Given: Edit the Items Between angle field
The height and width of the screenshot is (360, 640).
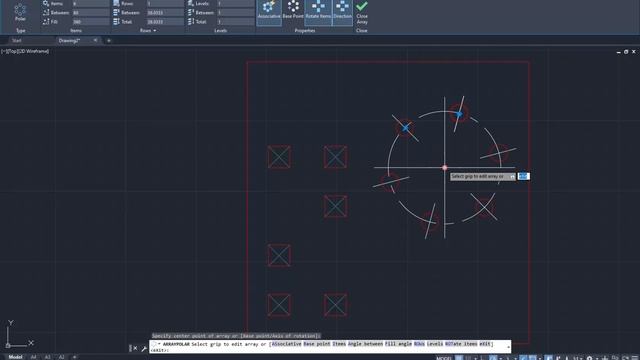Looking at the screenshot, I should coord(91,13).
